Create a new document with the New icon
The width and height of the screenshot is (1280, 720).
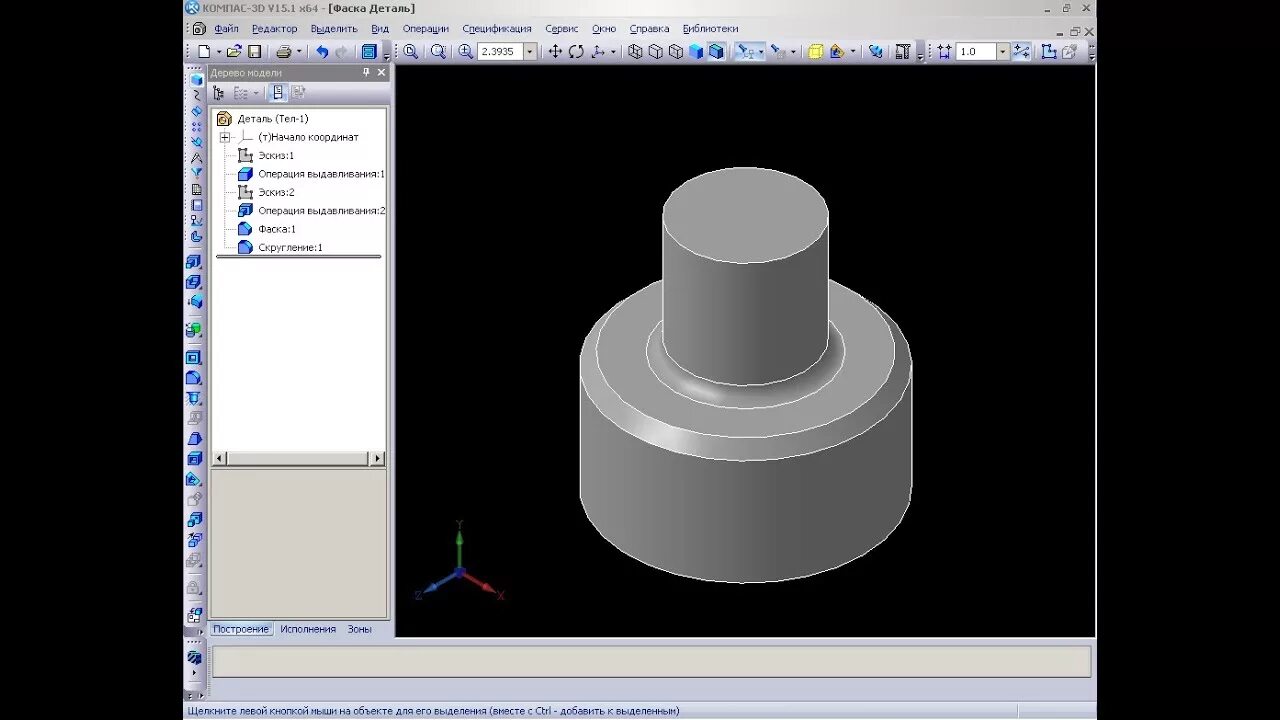[x=204, y=51]
